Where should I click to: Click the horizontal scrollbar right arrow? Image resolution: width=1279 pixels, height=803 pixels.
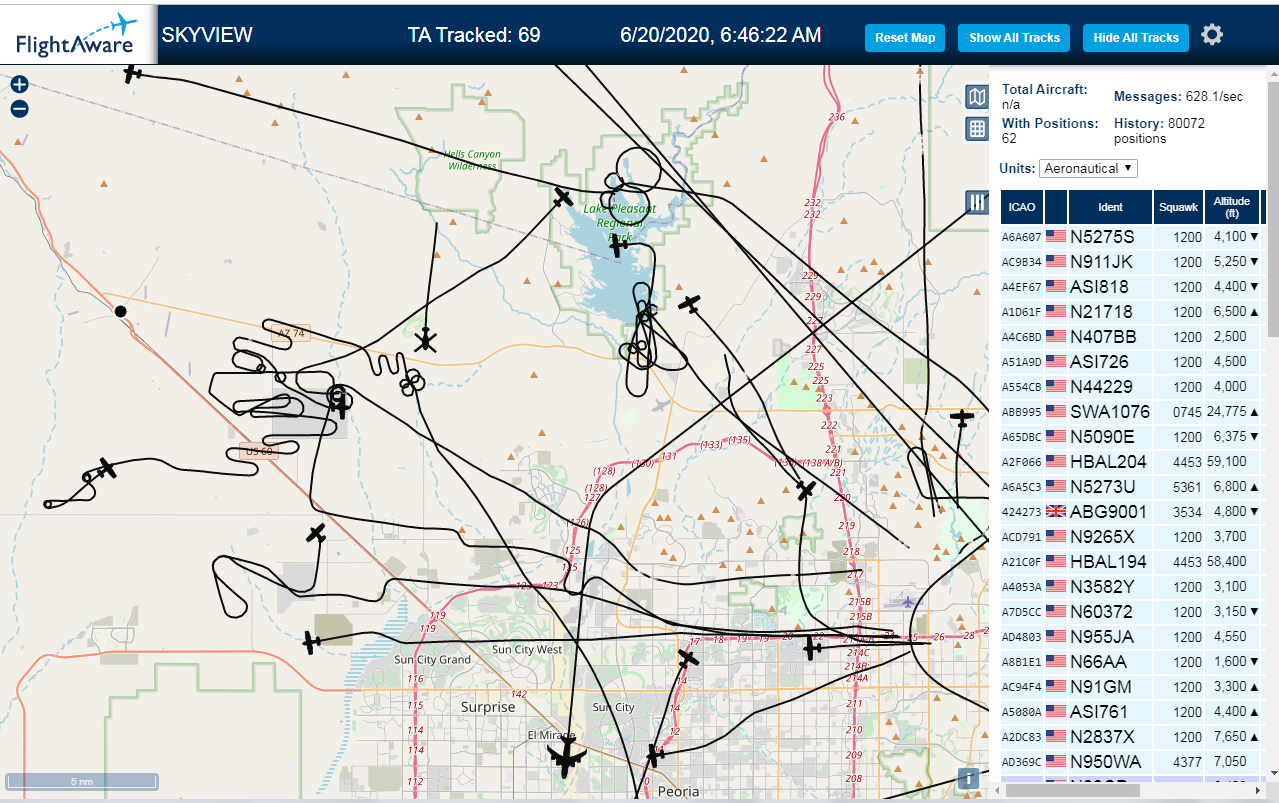[x=1258, y=790]
